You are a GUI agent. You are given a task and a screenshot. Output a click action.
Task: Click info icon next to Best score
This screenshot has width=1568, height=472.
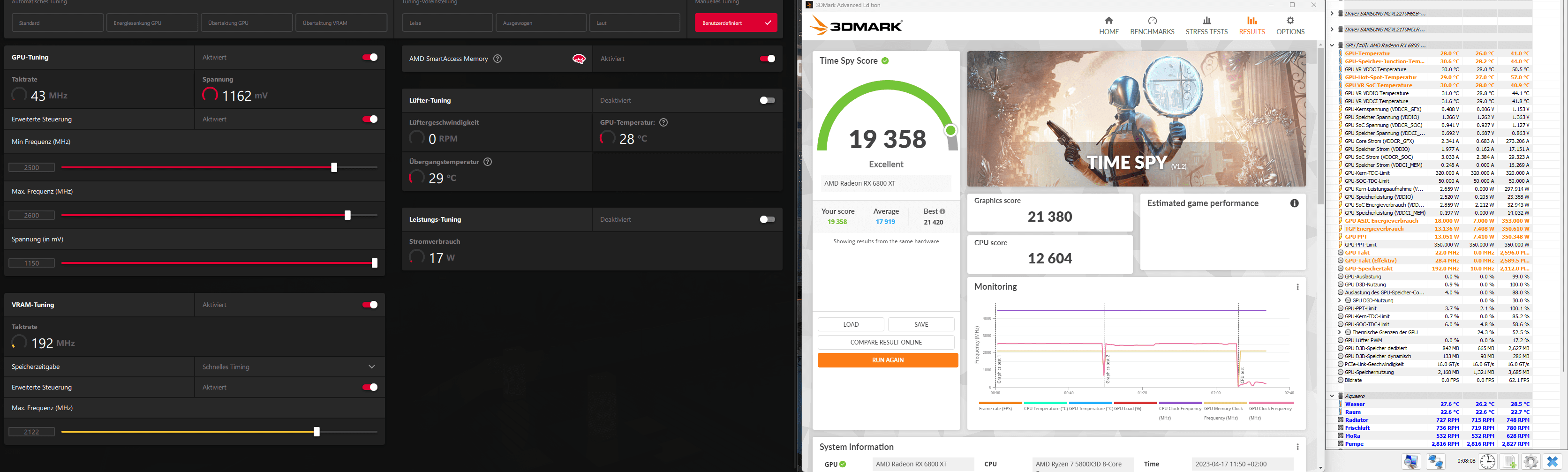pos(942,212)
